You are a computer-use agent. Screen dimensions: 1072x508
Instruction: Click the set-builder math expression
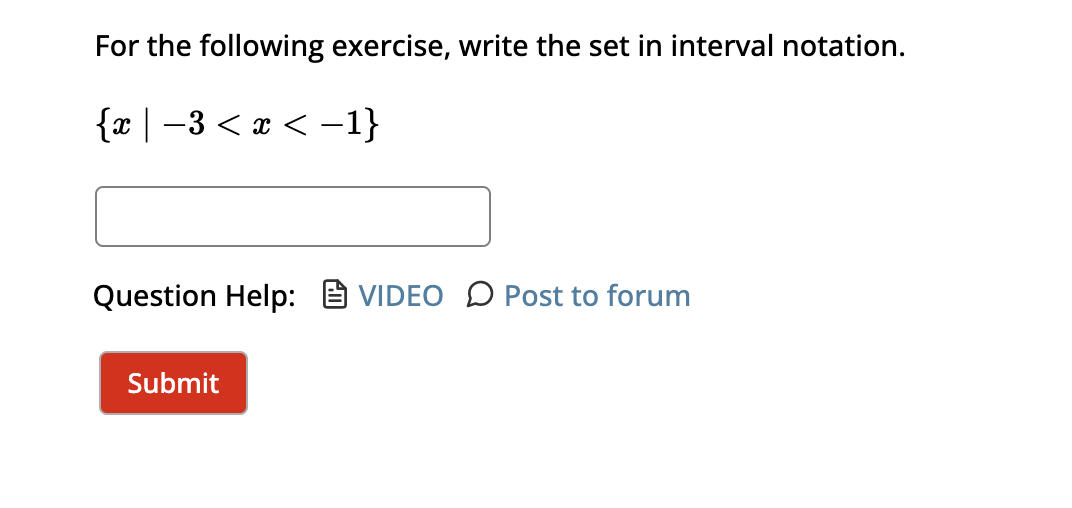236,126
